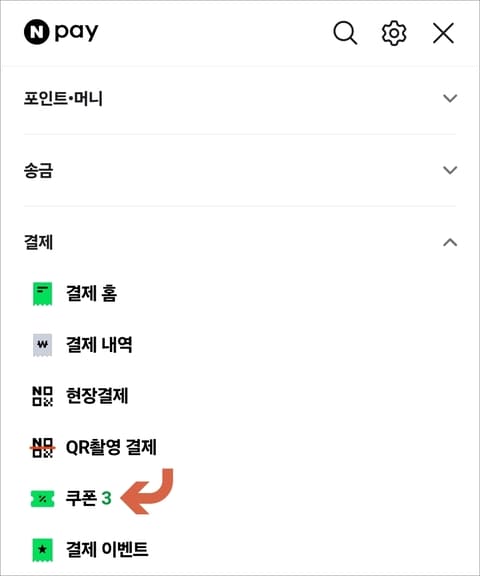Open settings gear icon
The image size is (480, 576).
pyautogui.click(x=394, y=33)
